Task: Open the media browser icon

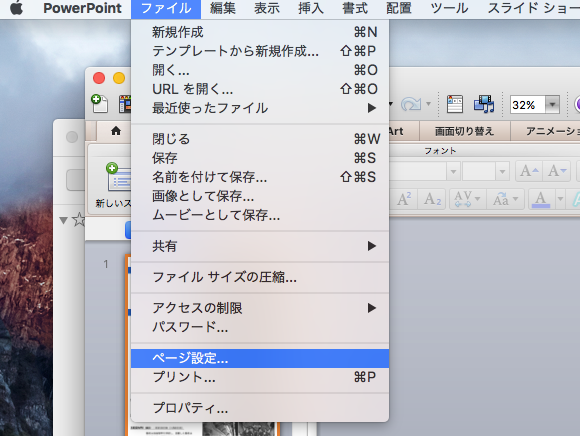Action: (x=484, y=104)
